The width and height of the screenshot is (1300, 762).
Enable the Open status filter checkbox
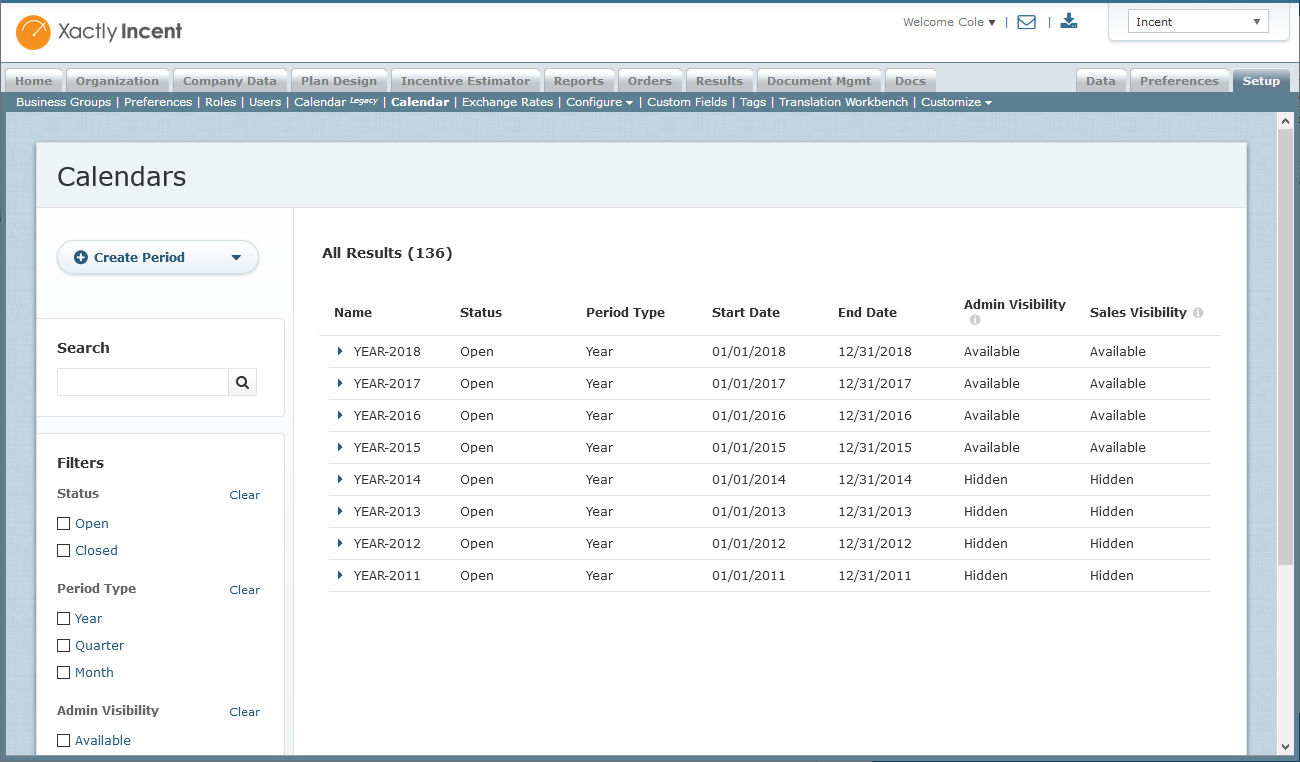tap(64, 524)
